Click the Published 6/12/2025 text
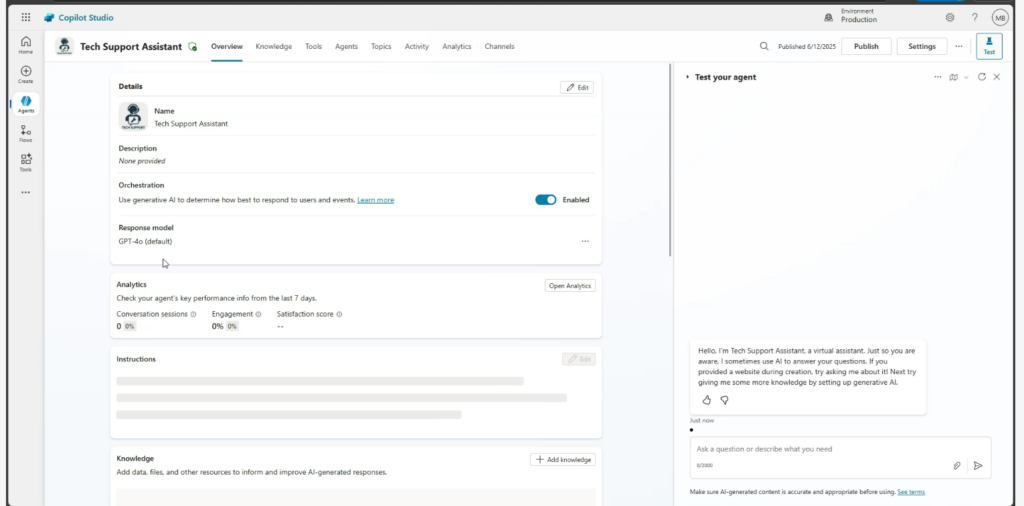The height and width of the screenshot is (506, 1024). pyautogui.click(x=807, y=46)
